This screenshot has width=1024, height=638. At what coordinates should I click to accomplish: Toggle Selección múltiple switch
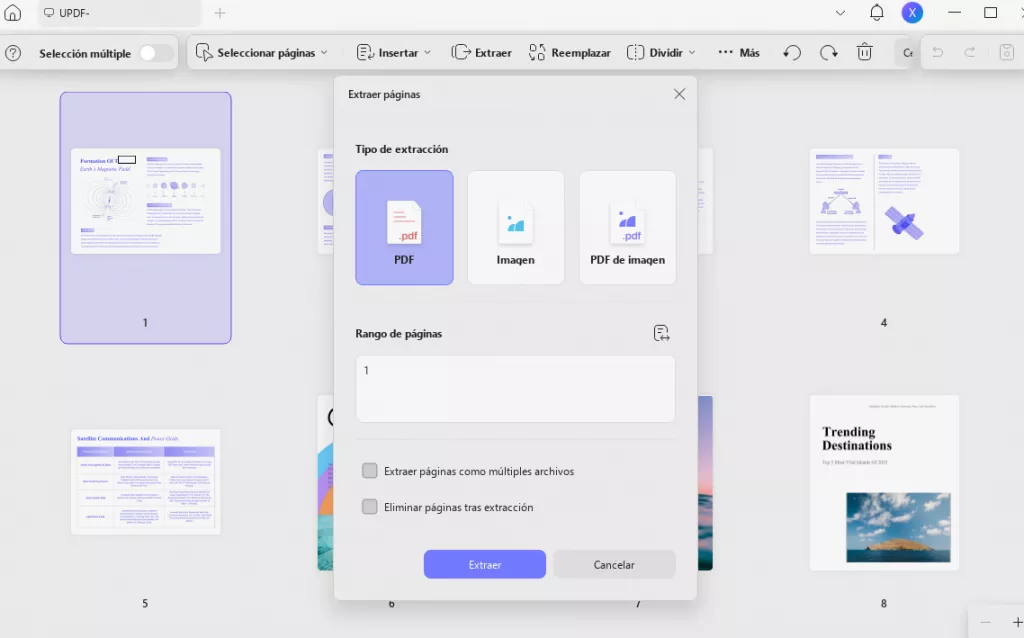[155, 54]
